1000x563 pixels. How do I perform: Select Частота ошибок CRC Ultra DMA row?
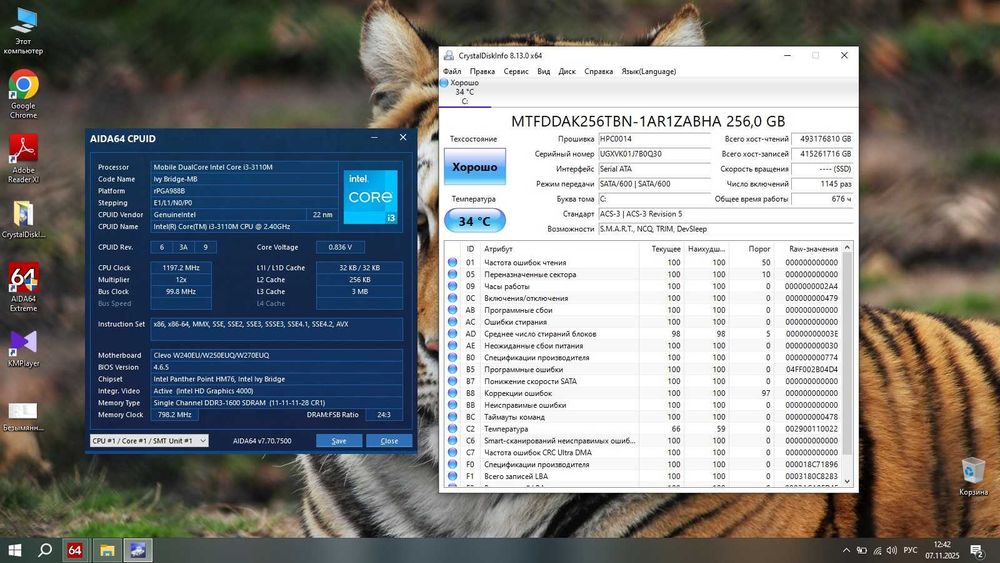click(643, 452)
